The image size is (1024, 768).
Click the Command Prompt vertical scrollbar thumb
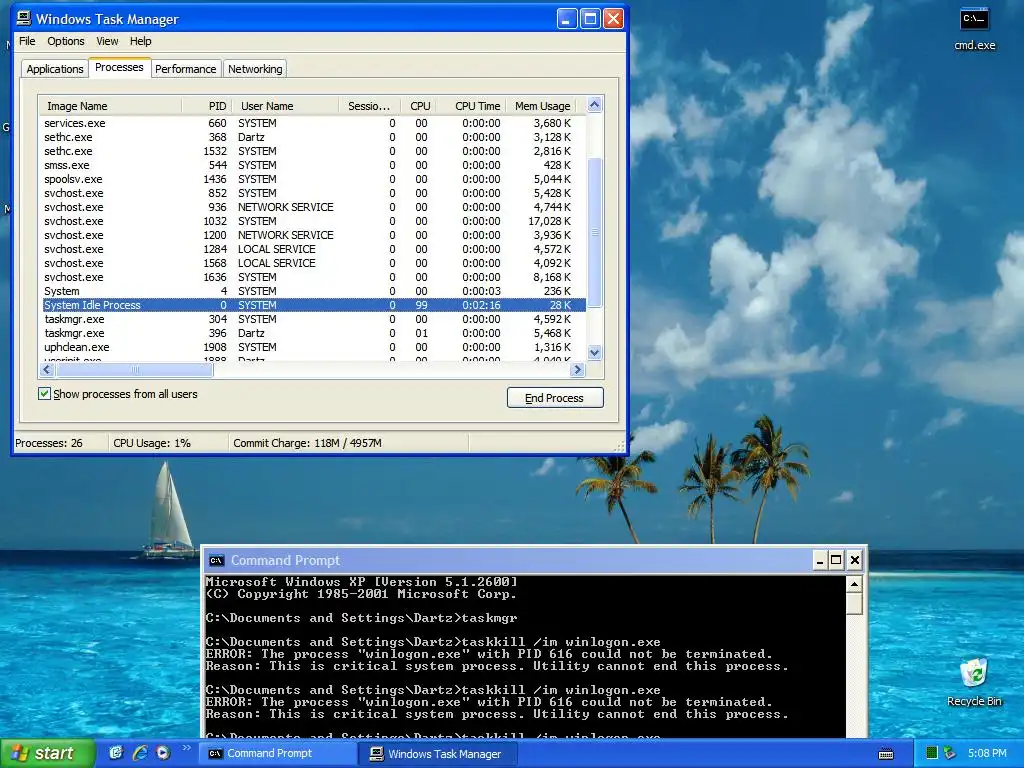click(x=854, y=603)
